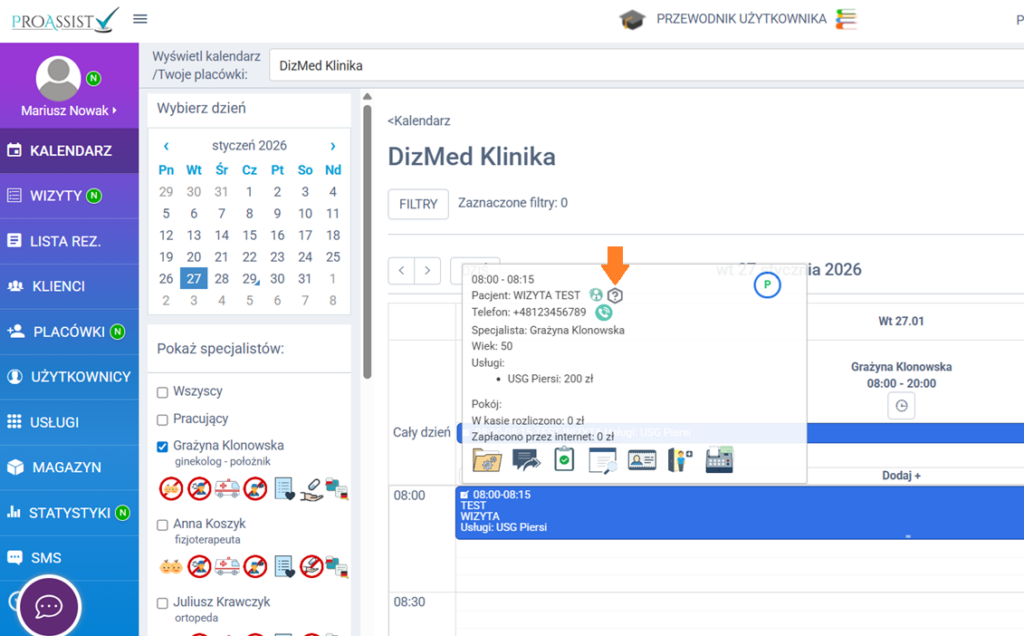
Task: Tick the Wszyscy specialists checkbox
Action: (163, 392)
